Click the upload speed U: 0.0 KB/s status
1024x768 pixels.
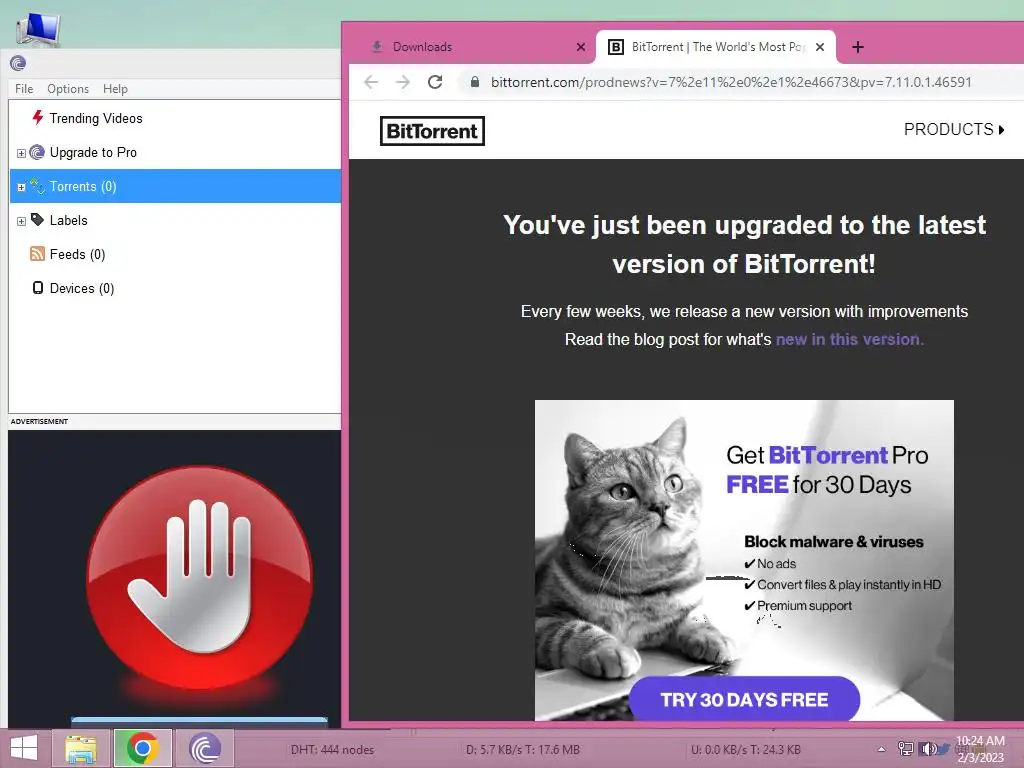(x=746, y=750)
